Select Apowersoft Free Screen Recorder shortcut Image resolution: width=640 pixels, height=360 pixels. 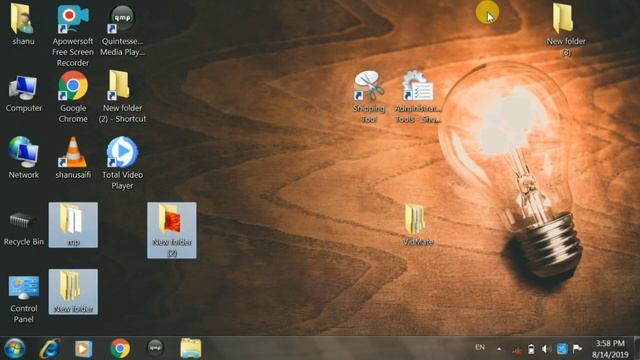[x=73, y=35]
